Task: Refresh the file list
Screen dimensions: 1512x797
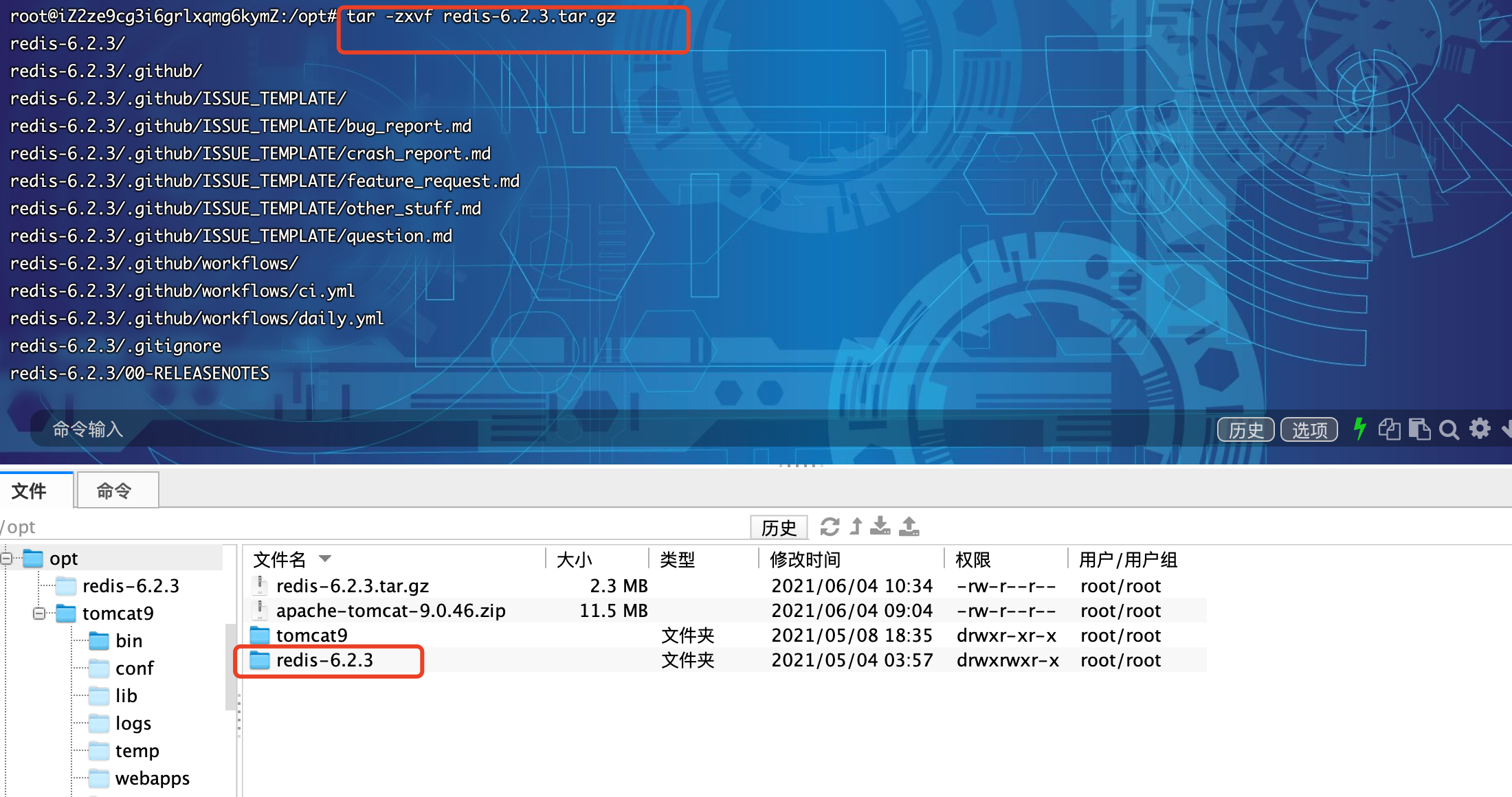Action: (x=830, y=527)
